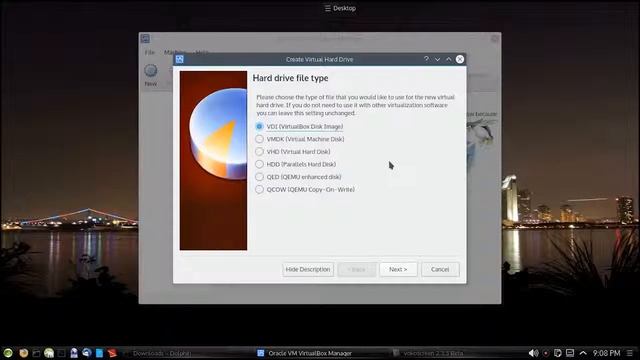The height and width of the screenshot is (360, 640).
Task: Open the green application launcher icon
Action: point(8,353)
